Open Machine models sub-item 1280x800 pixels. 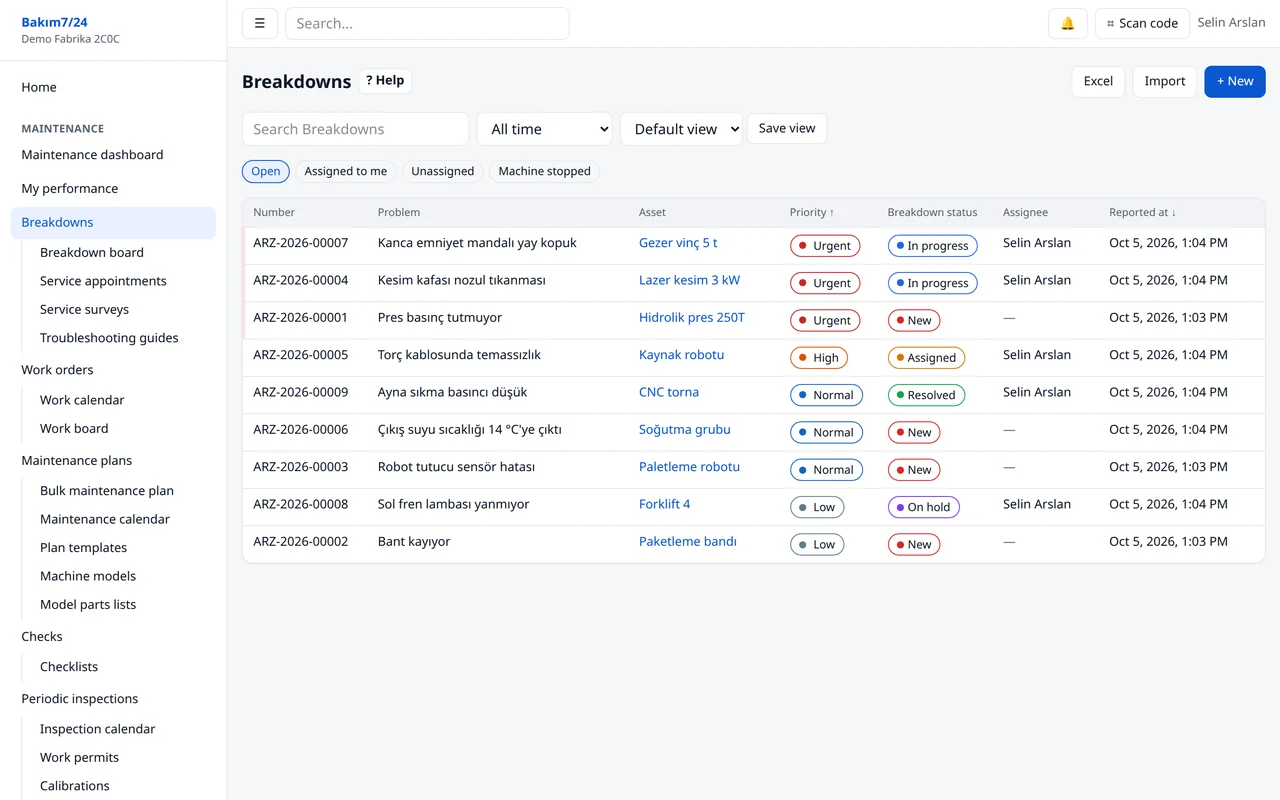88,576
